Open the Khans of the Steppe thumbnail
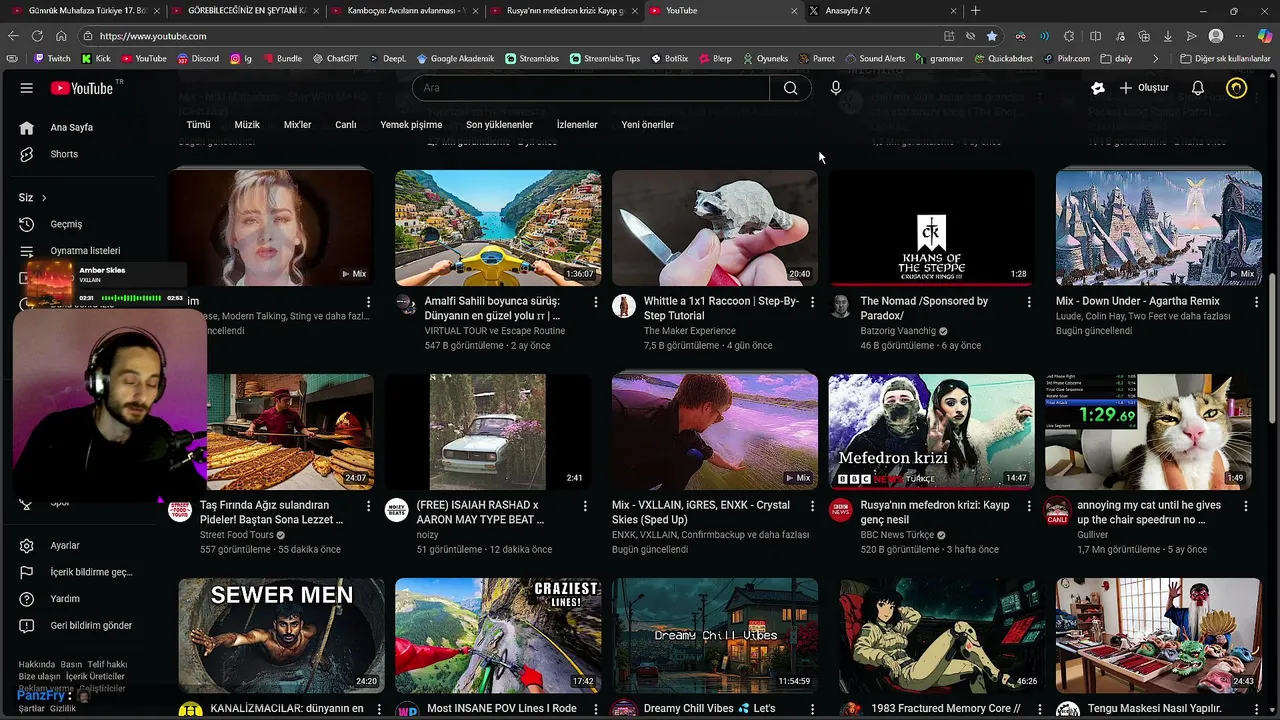The height and width of the screenshot is (720, 1280). [931, 228]
